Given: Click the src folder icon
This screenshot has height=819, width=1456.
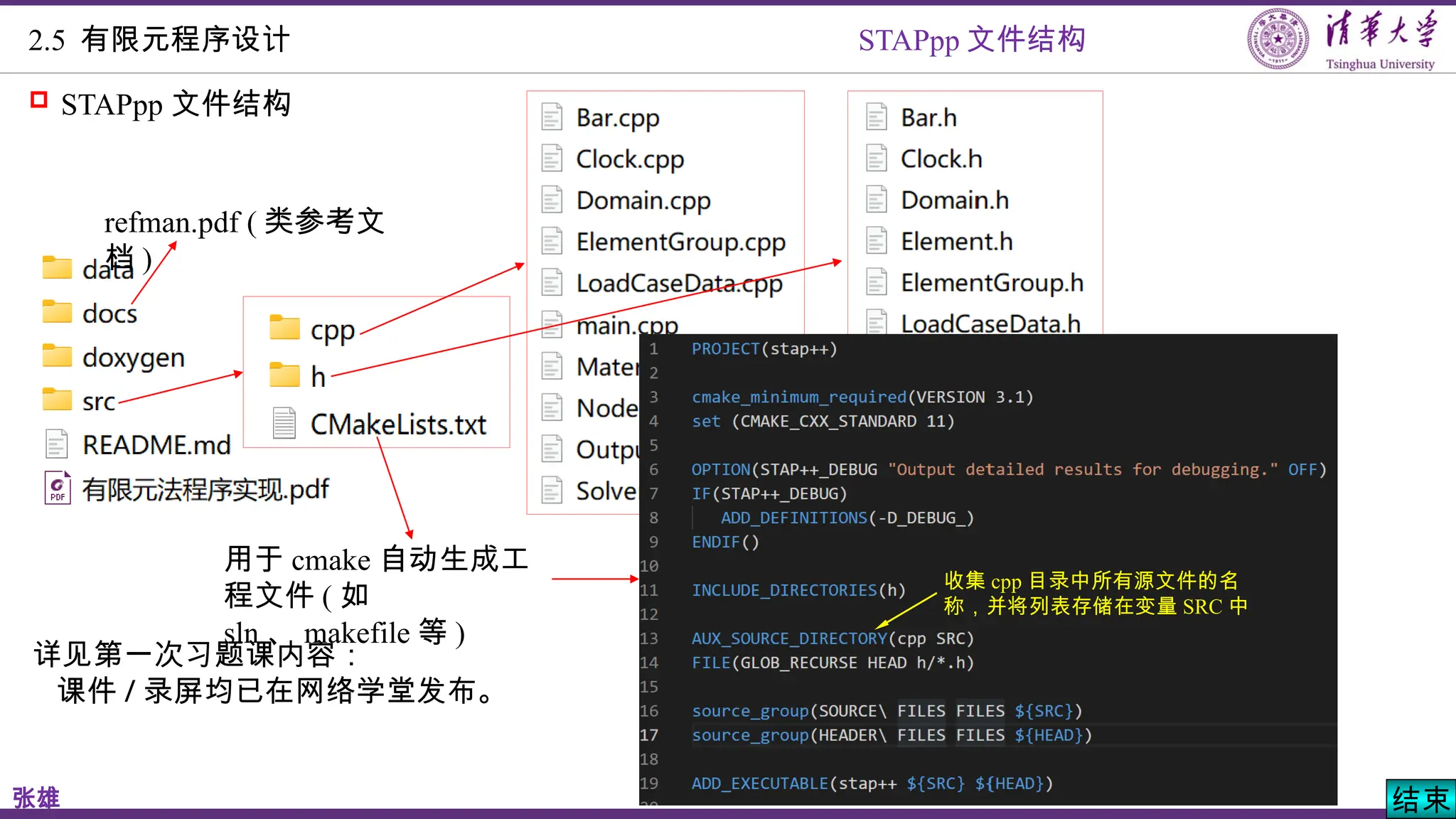Looking at the screenshot, I should (57, 400).
